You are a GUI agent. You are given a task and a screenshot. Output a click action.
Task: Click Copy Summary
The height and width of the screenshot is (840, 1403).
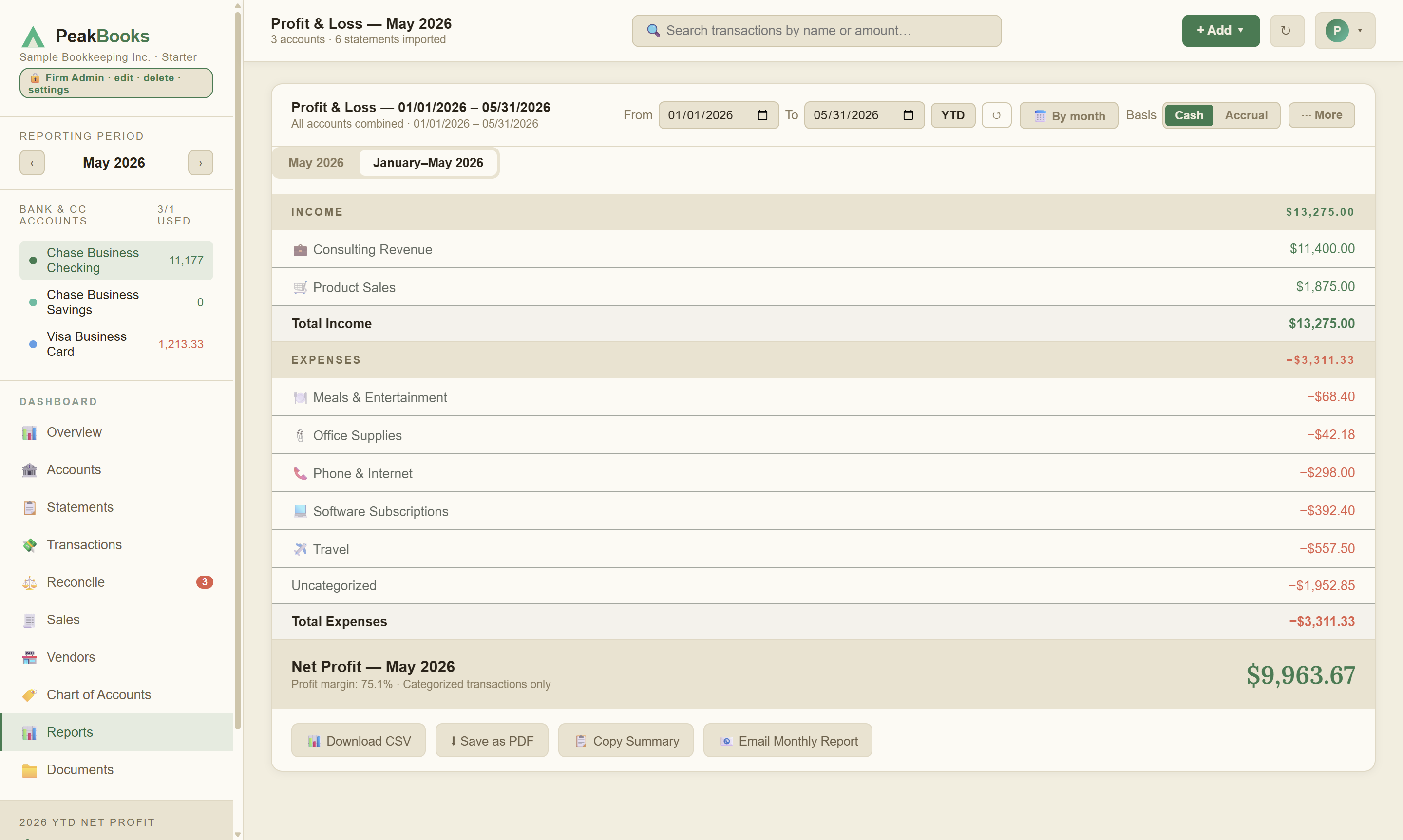(626, 741)
